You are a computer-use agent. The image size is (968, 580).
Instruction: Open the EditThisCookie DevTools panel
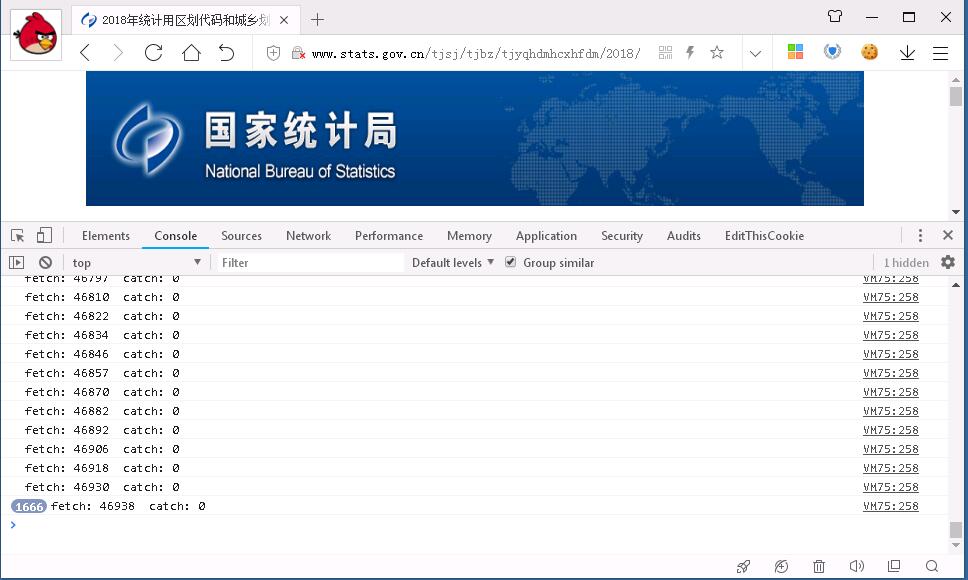(x=764, y=236)
